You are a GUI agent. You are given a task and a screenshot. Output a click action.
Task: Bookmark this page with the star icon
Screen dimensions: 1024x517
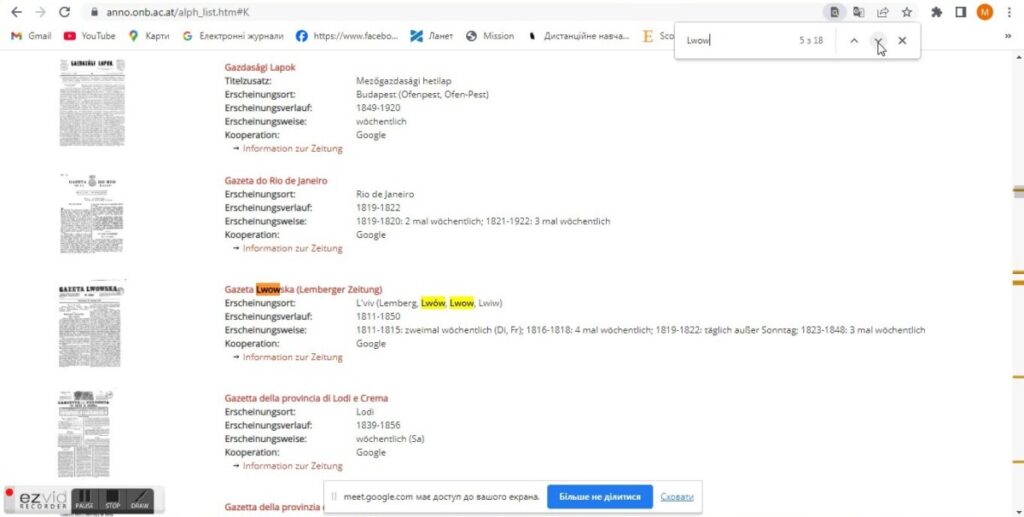907,12
